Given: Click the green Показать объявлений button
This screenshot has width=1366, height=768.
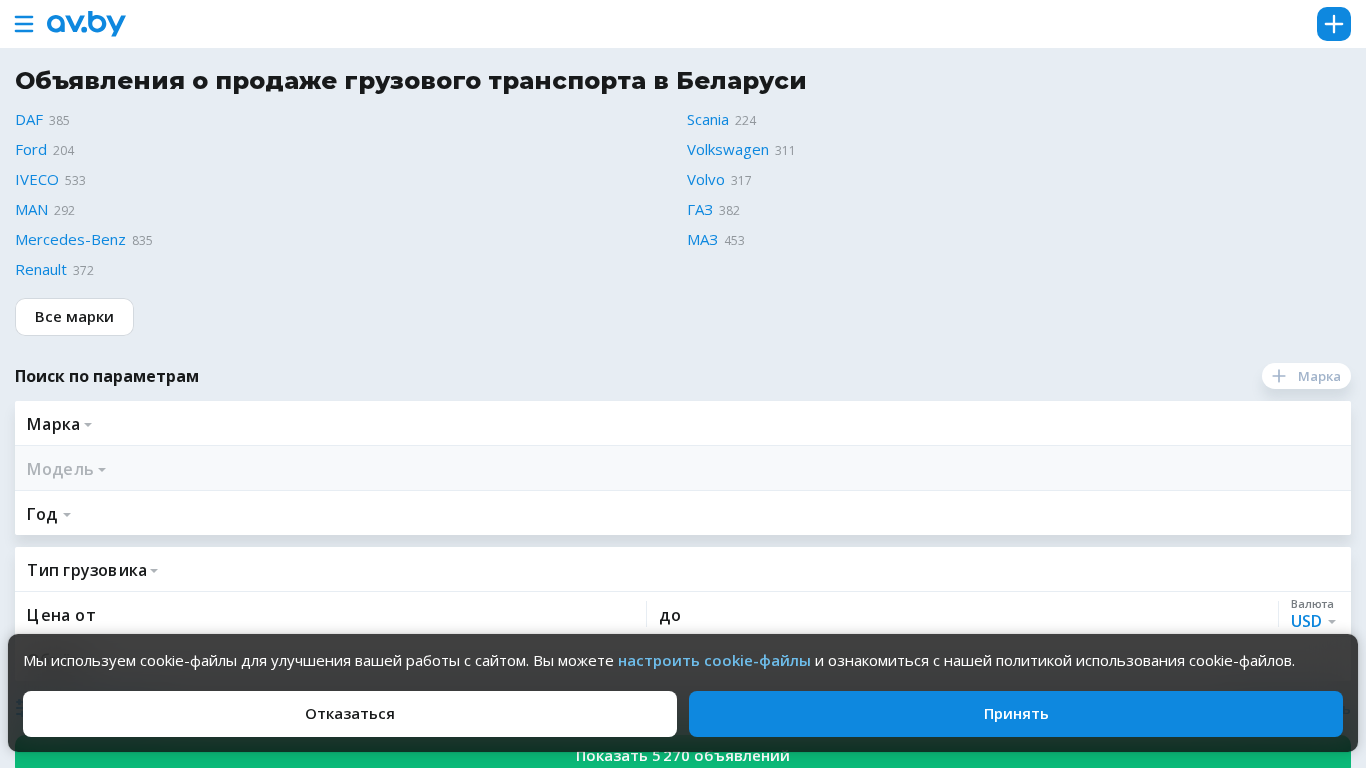Looking at the screenshot, I should tap(682, 757).
